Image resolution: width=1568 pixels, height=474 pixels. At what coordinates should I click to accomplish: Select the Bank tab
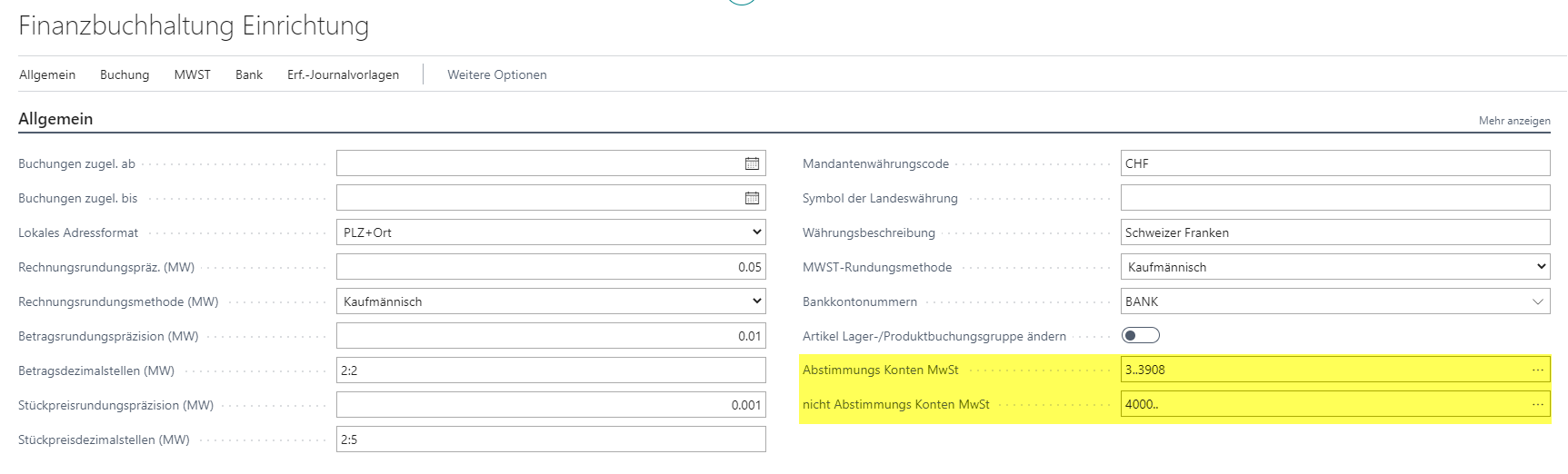click(x=249, y=74)
